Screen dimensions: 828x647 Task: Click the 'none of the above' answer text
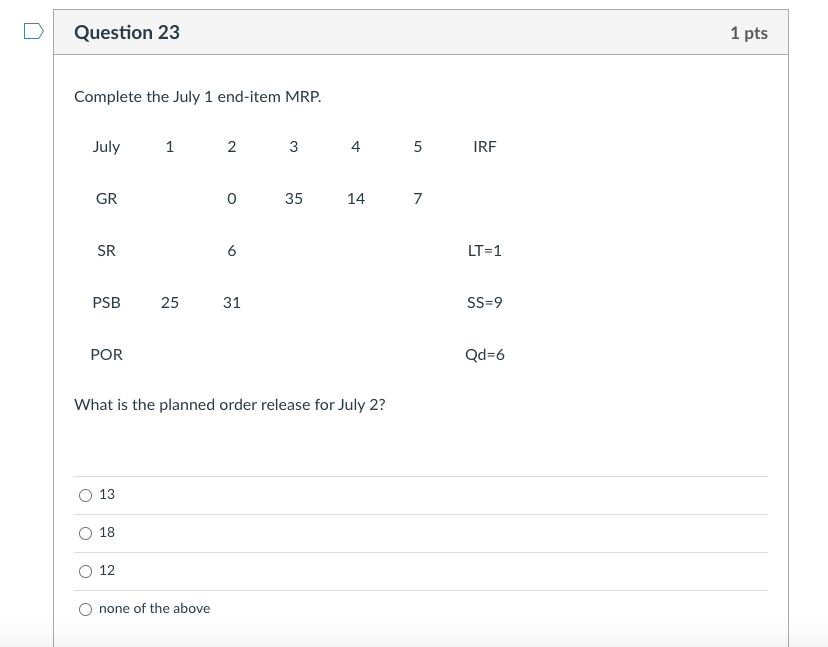click(154, 608)
